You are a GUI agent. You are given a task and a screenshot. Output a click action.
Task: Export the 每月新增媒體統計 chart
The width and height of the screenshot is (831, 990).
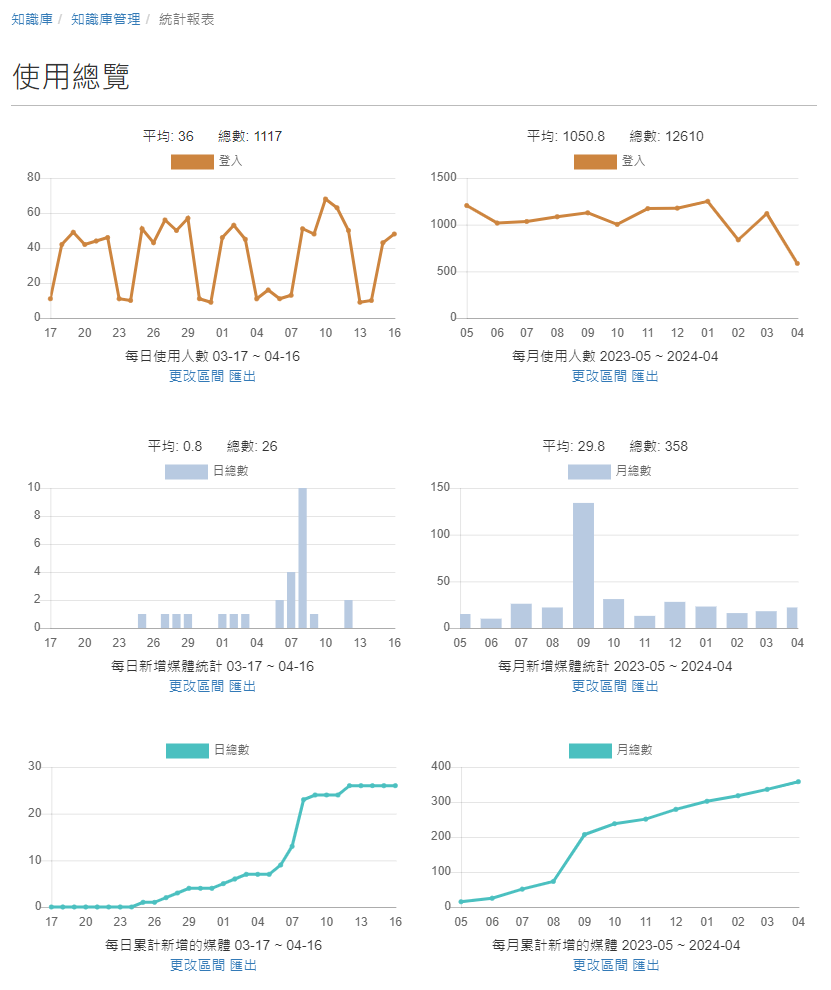(x=645, y=686)
